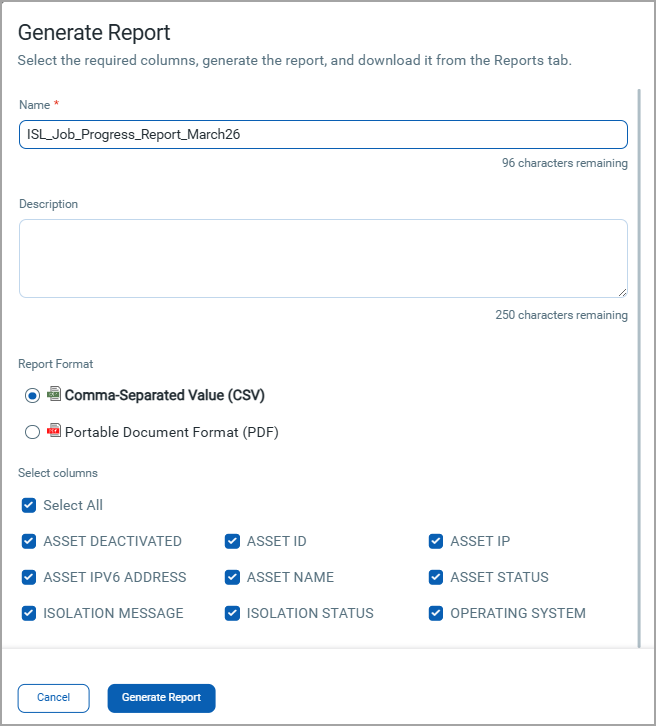Toggle the ASSET IPV6 ADDRESS checkbox
The width and height of the screenshot is (656, 726).
[x=29, y=577]
